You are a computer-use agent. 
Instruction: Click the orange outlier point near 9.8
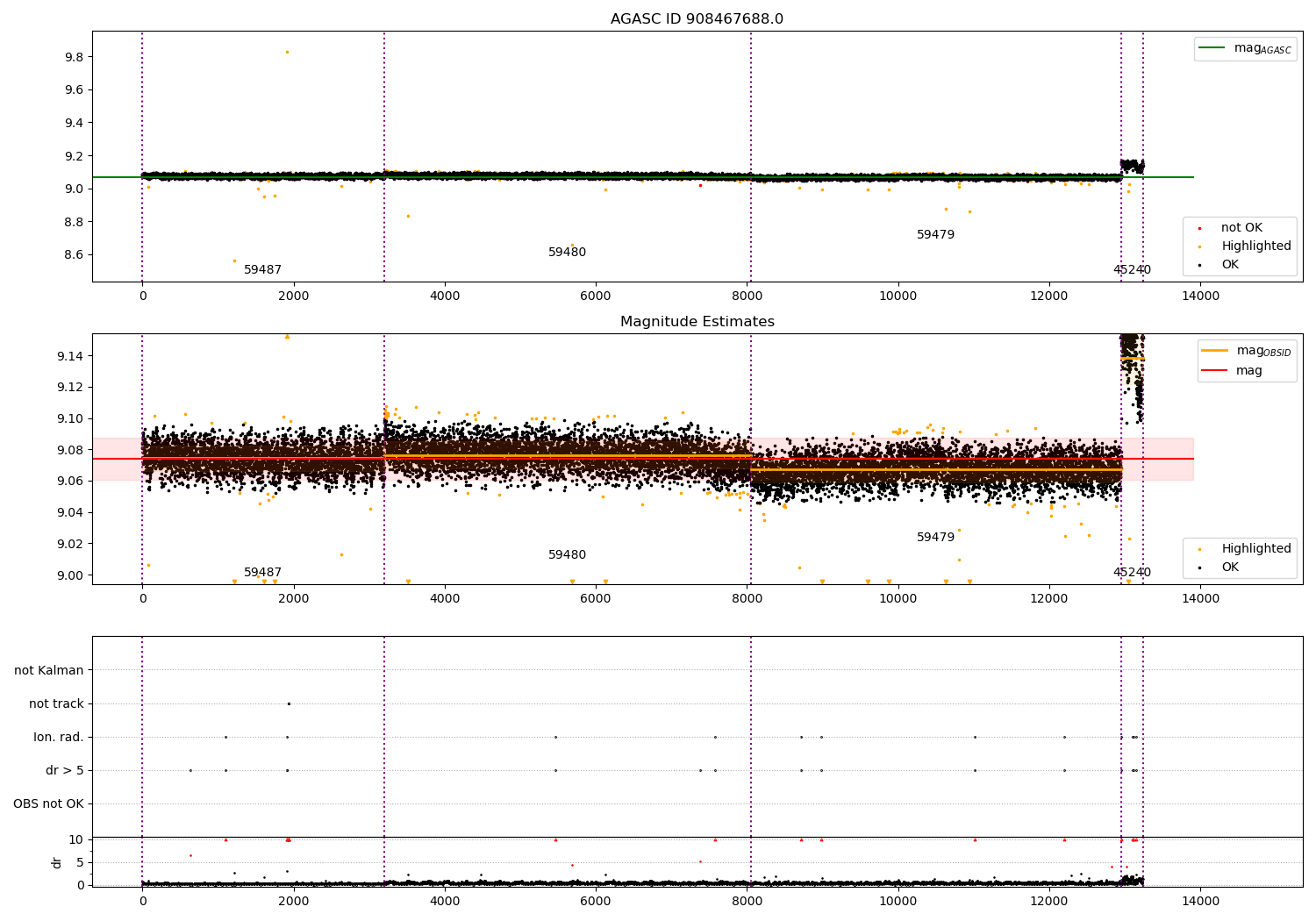click(287, 52)
